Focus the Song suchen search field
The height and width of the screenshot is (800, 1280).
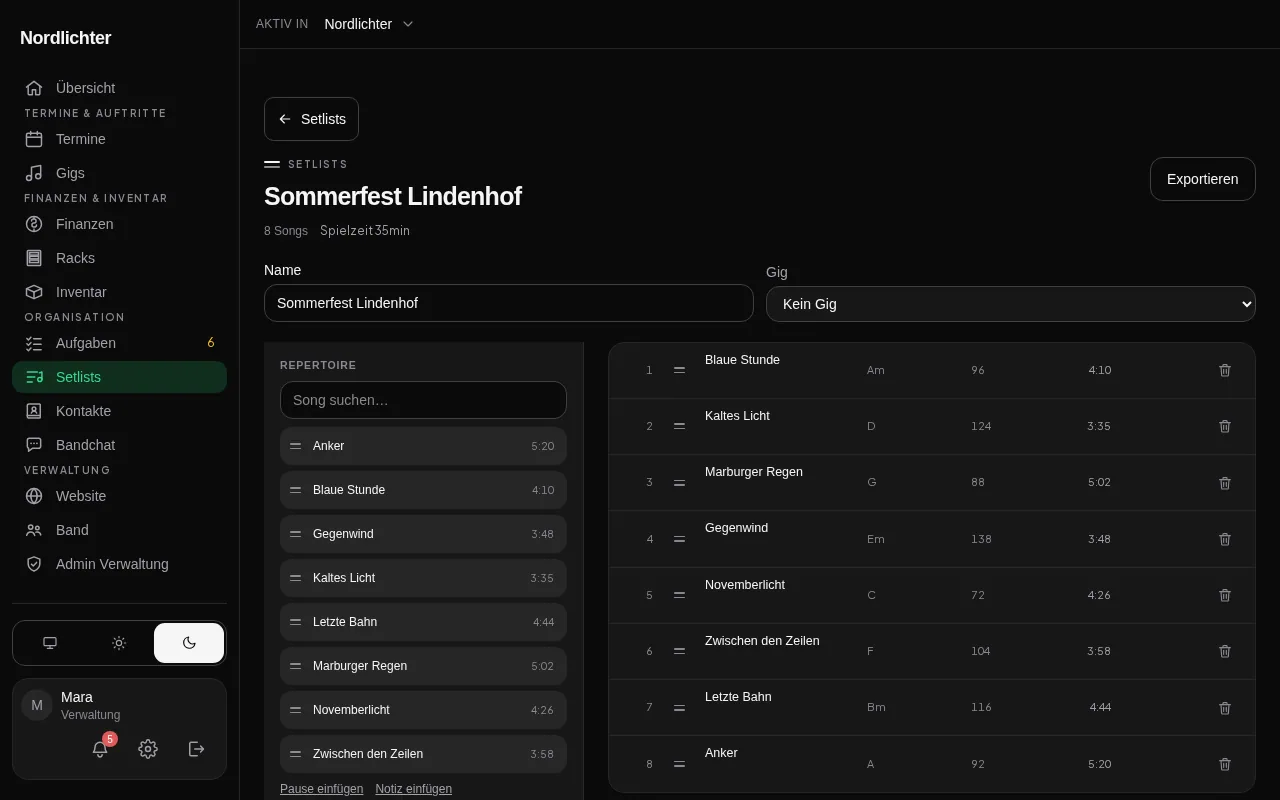click(x=423, y=400)
